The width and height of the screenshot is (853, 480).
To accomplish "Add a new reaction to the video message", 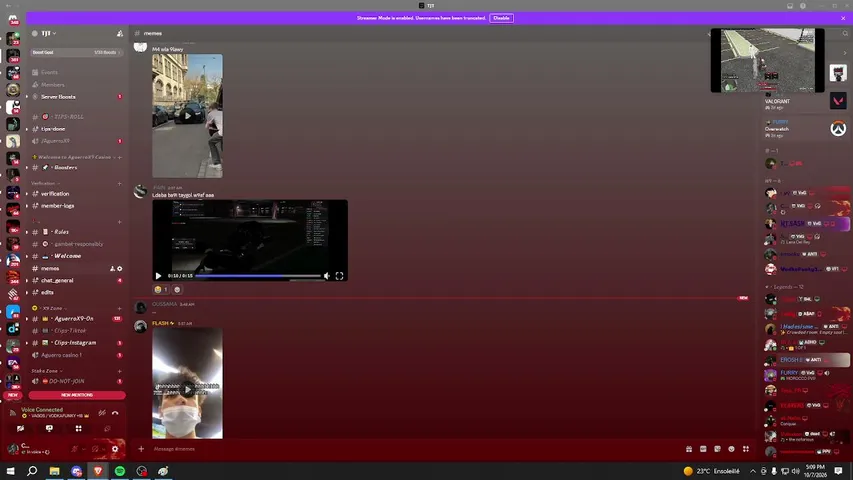I will coord(177,290).
